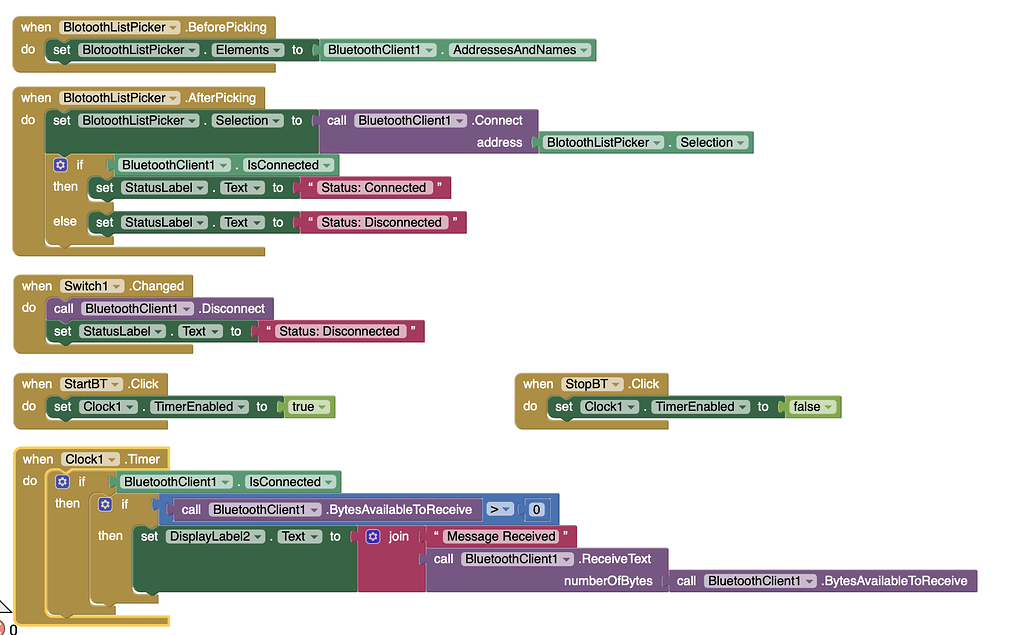Select the call BluetoothClient1.Disconnect block
Screen dimensions: 1024x635
pos(230,309)
